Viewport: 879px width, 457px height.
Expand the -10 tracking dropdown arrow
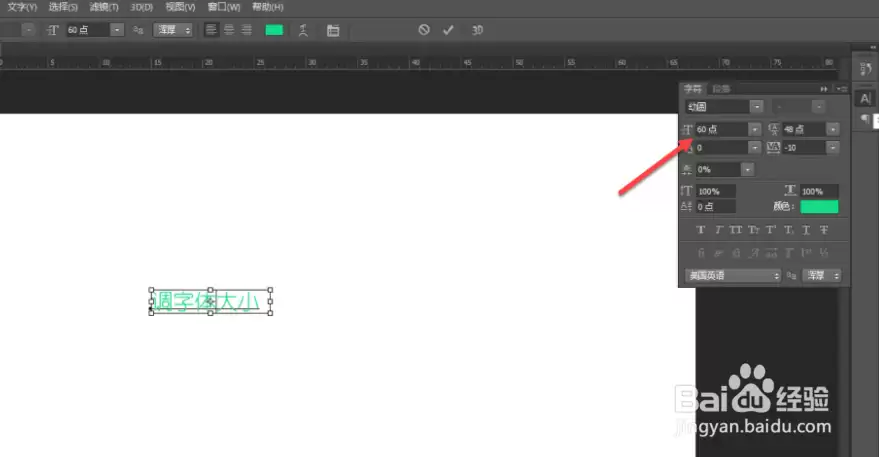click(x=833, y=147)
